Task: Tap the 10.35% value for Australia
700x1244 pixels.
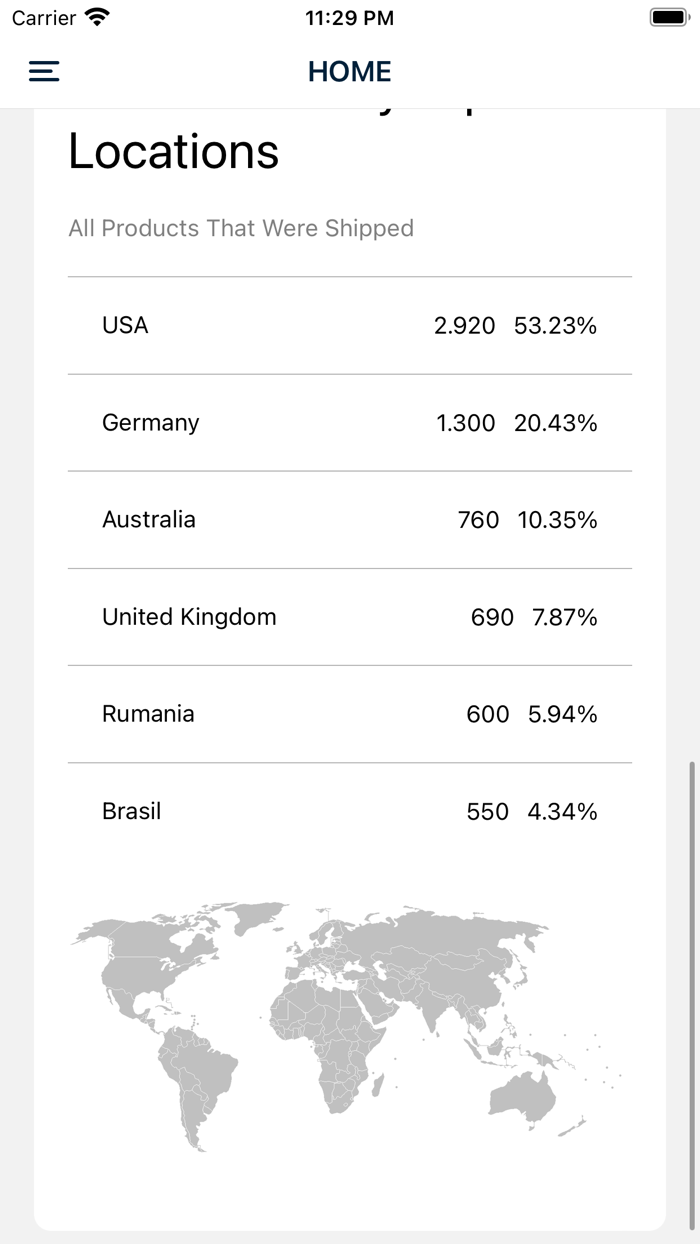Action: point(557,519)
